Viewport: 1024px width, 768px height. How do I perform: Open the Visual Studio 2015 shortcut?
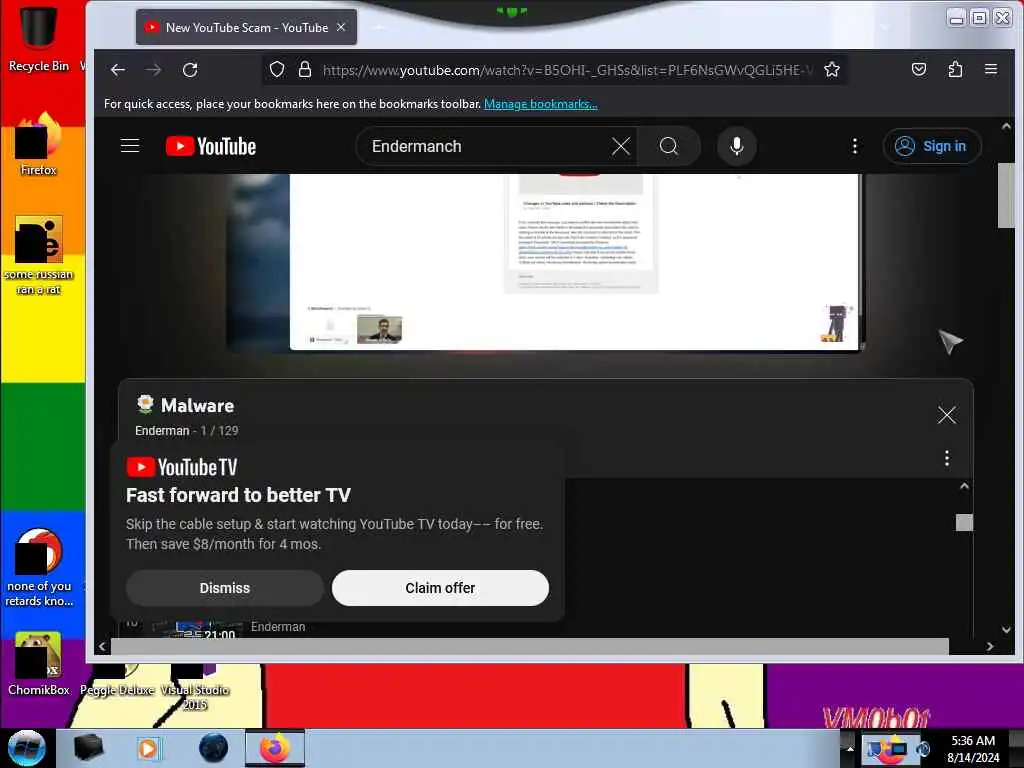(194, 687)
